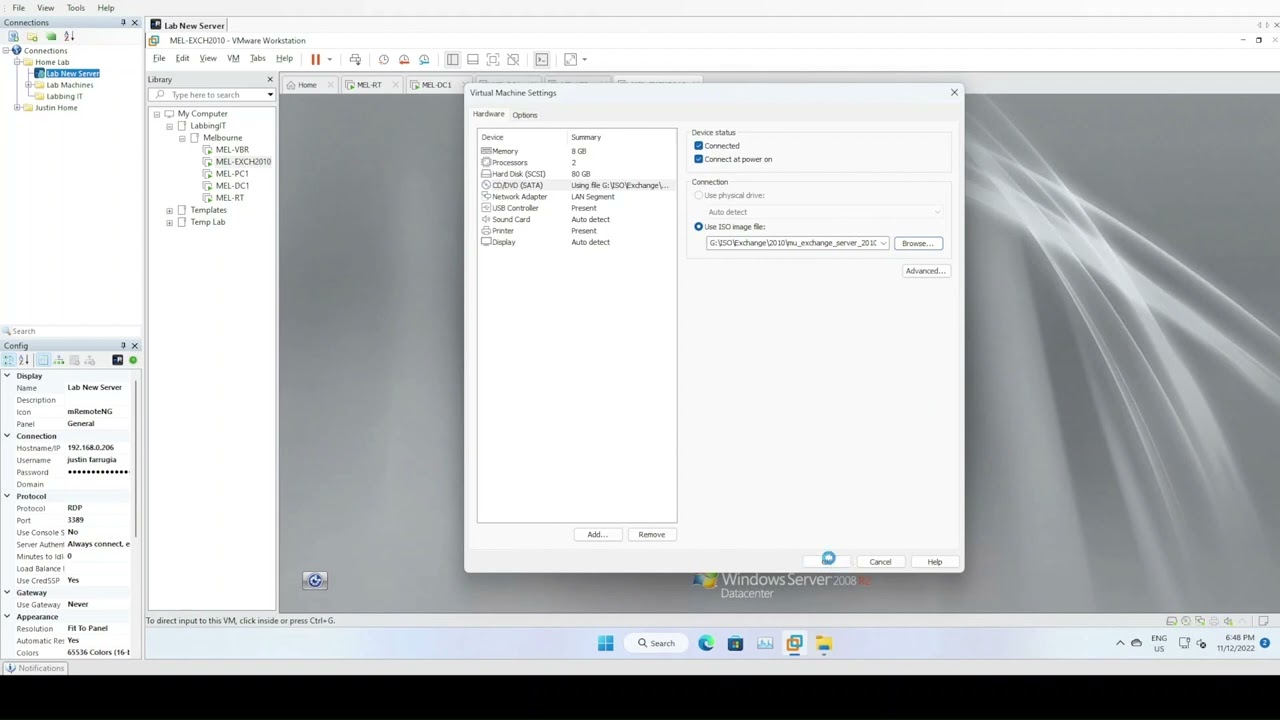This screenshot has height=720, width=1280.
Task: Toggle the library sidebar view icon
Action: 452,59
